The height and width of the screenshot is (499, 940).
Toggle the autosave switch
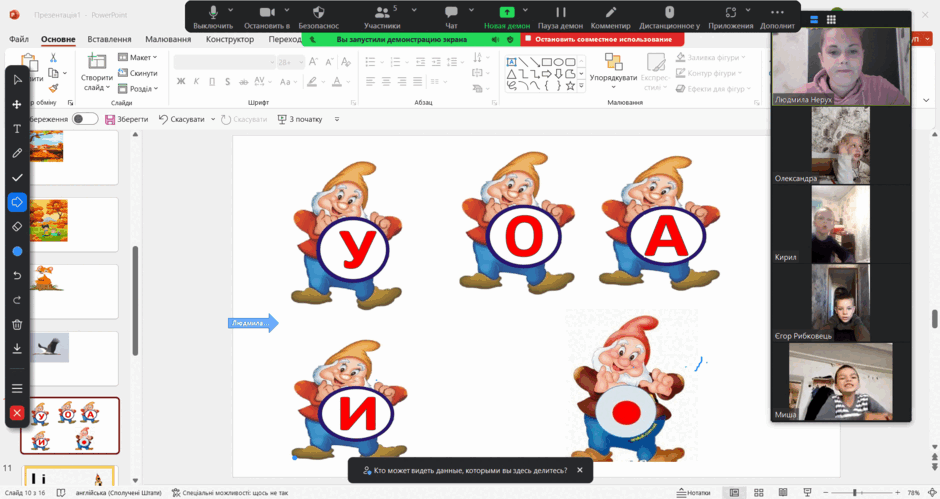click(x=85, y=119)
